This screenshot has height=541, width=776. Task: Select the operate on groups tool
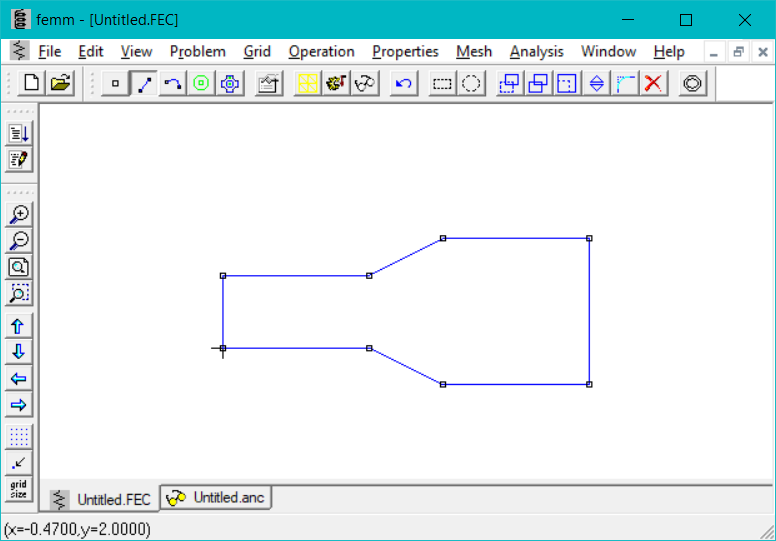click(x=230, y=83)
